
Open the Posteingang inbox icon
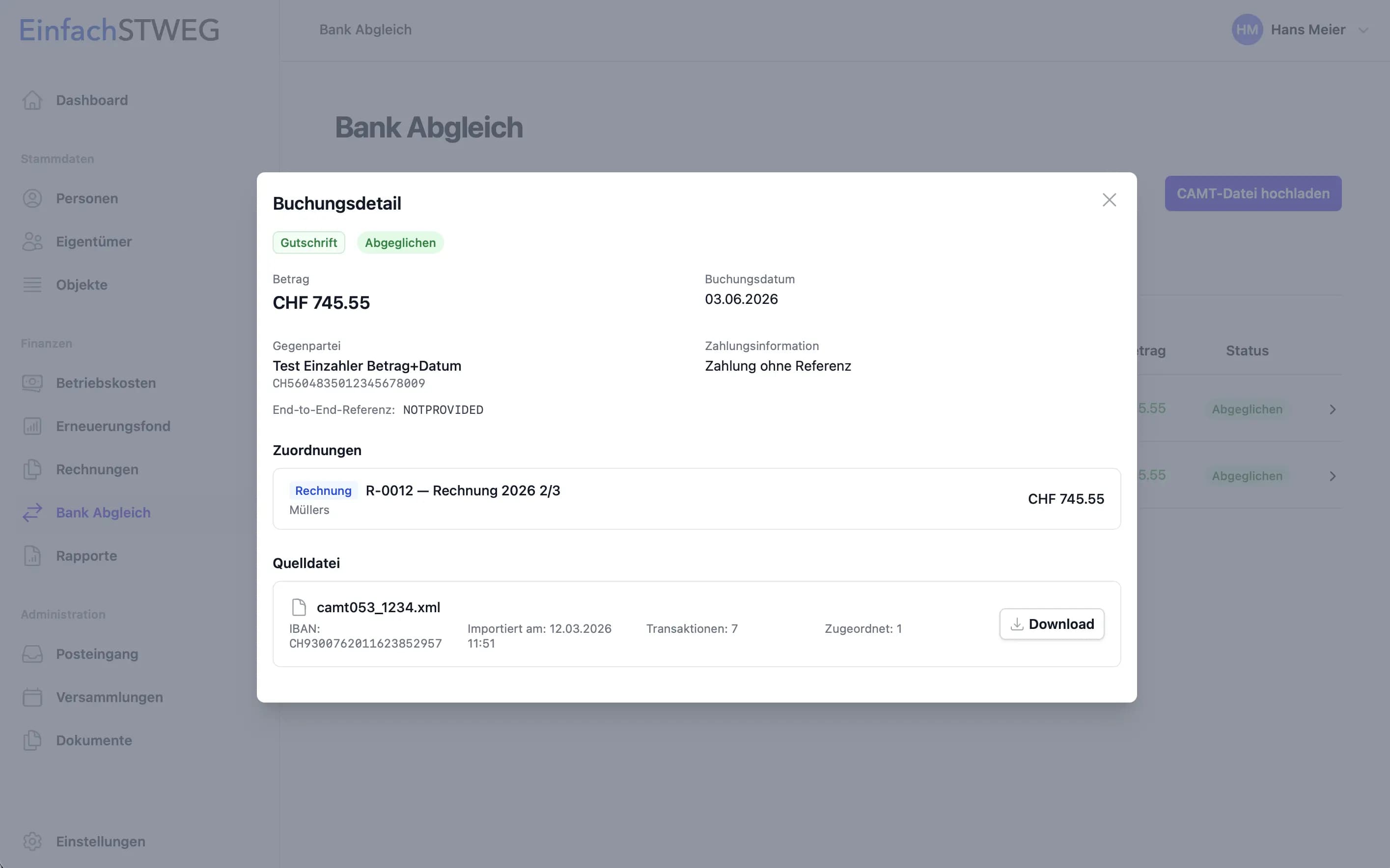(33, 654)
